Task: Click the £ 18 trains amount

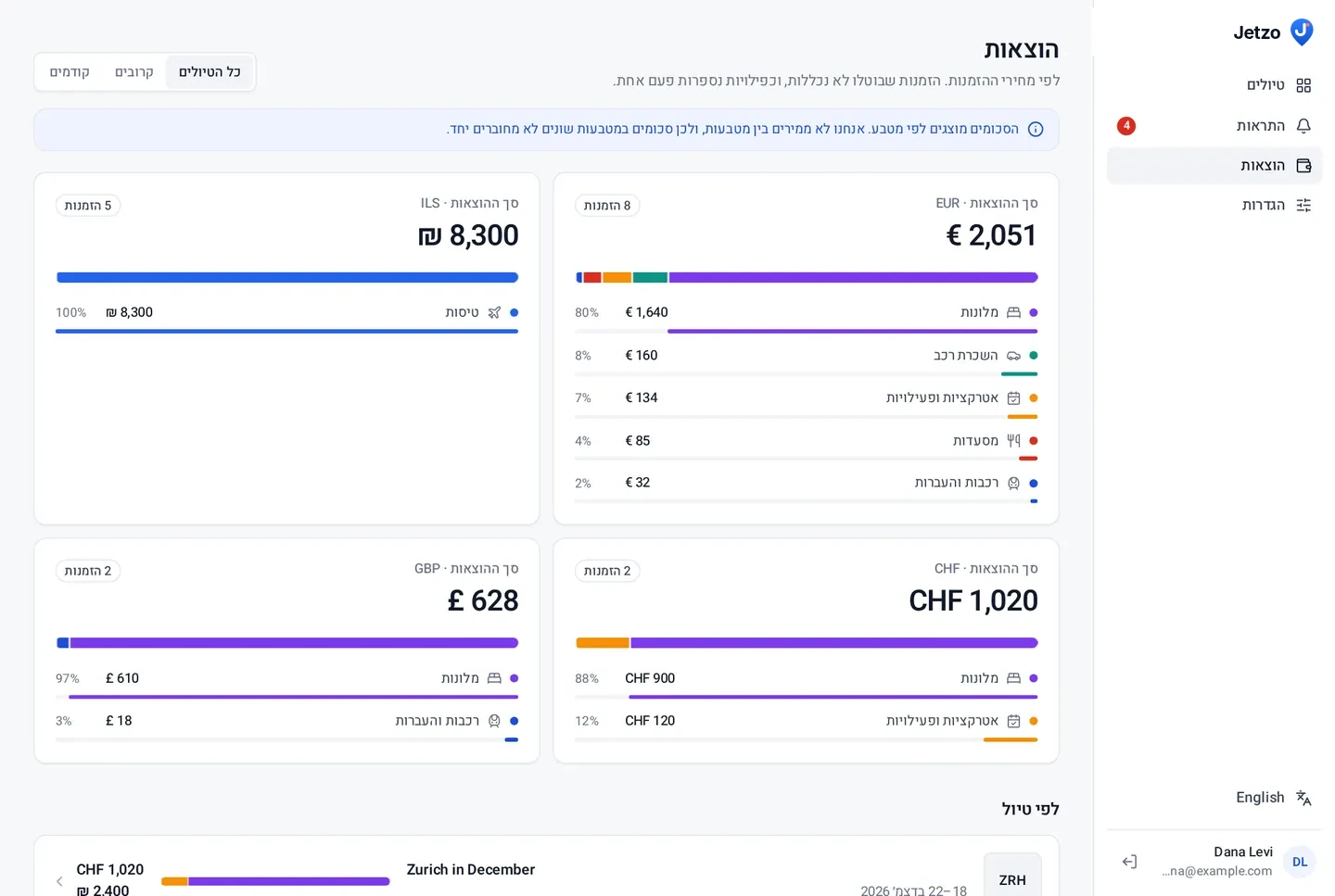Action: click(119, 721)
